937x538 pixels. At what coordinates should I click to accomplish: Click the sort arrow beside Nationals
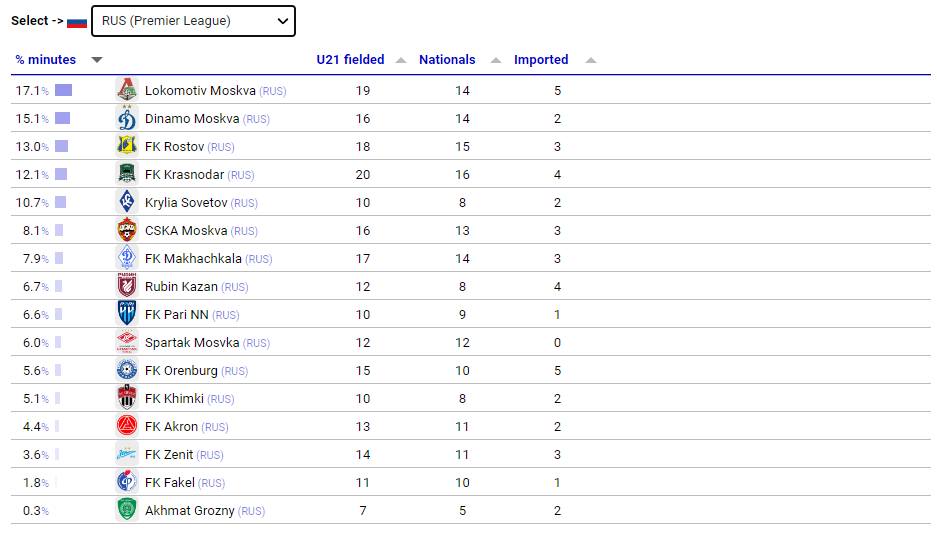point(495,60)
